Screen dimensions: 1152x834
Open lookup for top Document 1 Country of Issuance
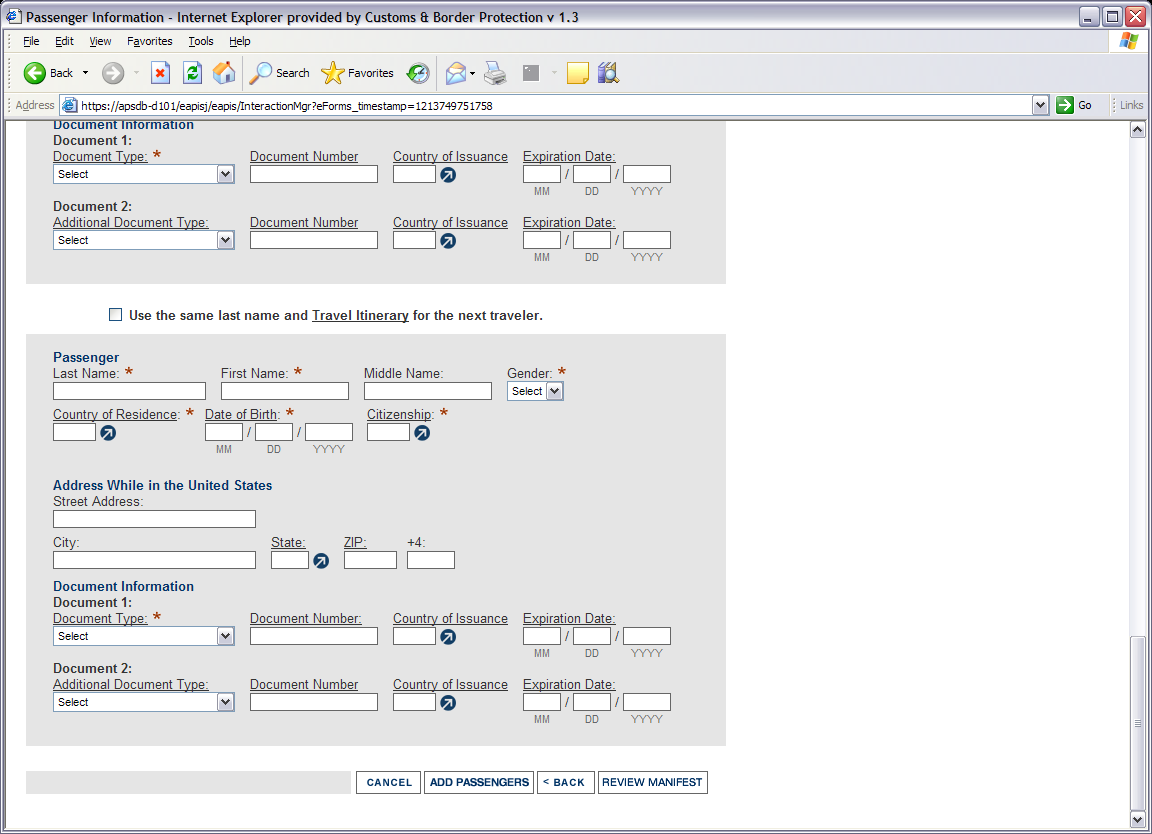click(448, 175)
